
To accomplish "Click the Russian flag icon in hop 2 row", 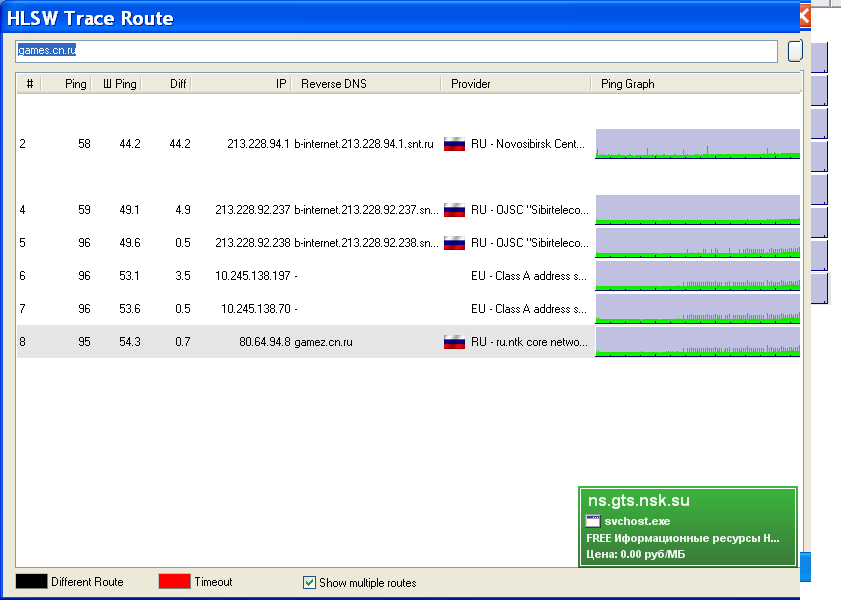I will point(455,144).
